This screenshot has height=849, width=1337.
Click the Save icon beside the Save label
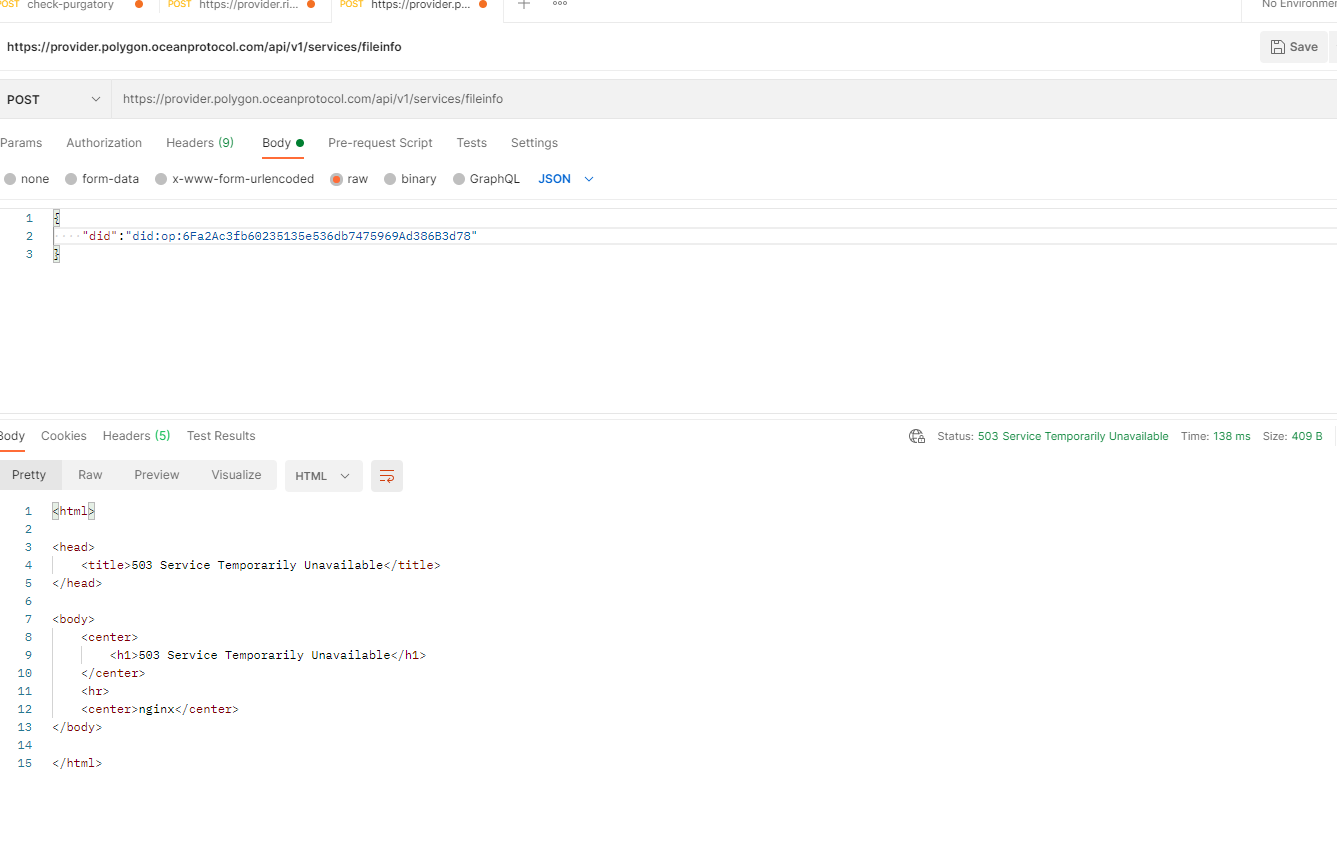(x=1277, y=46)
